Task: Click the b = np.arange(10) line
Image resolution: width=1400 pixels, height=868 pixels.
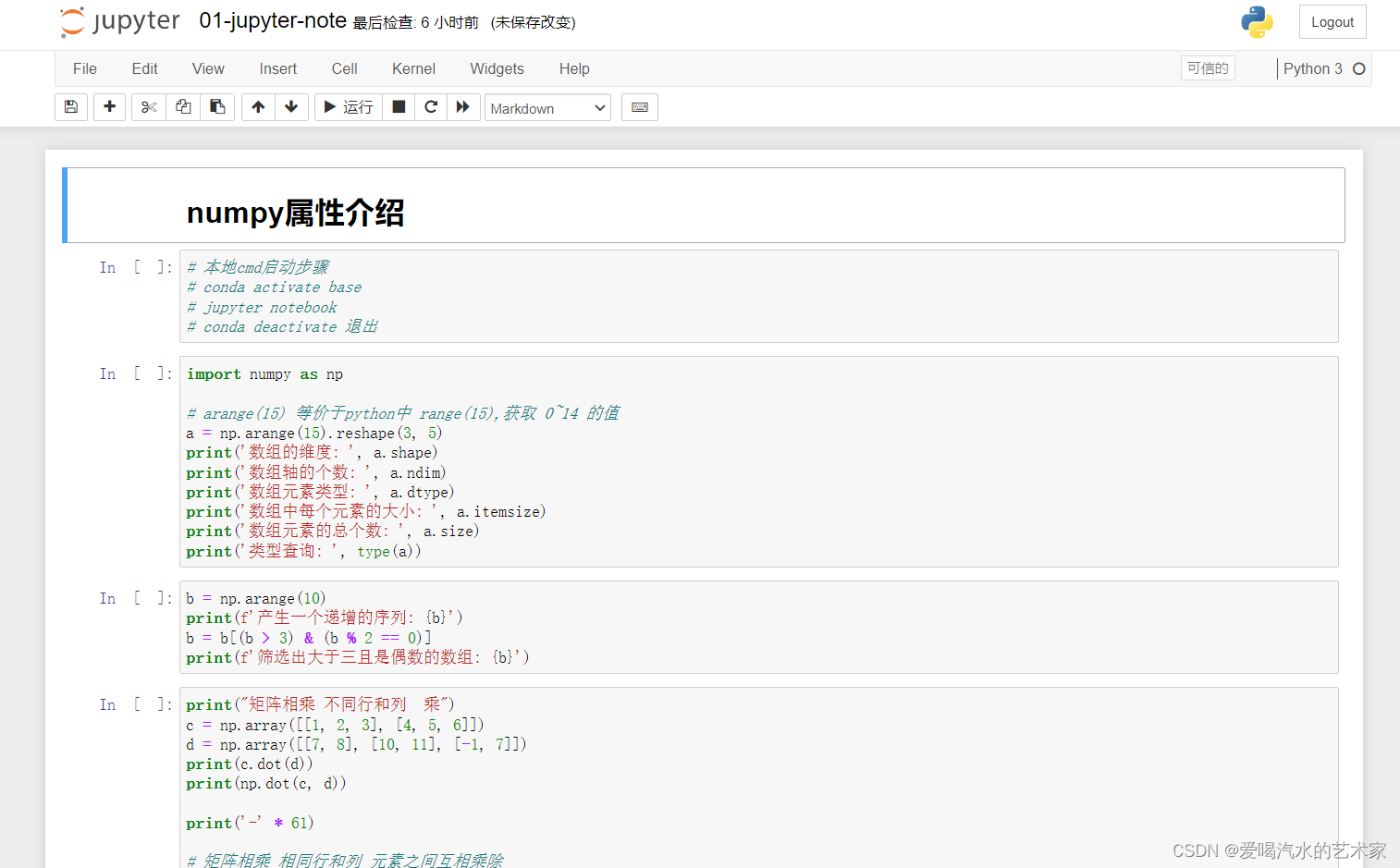Action: point(256,598)
